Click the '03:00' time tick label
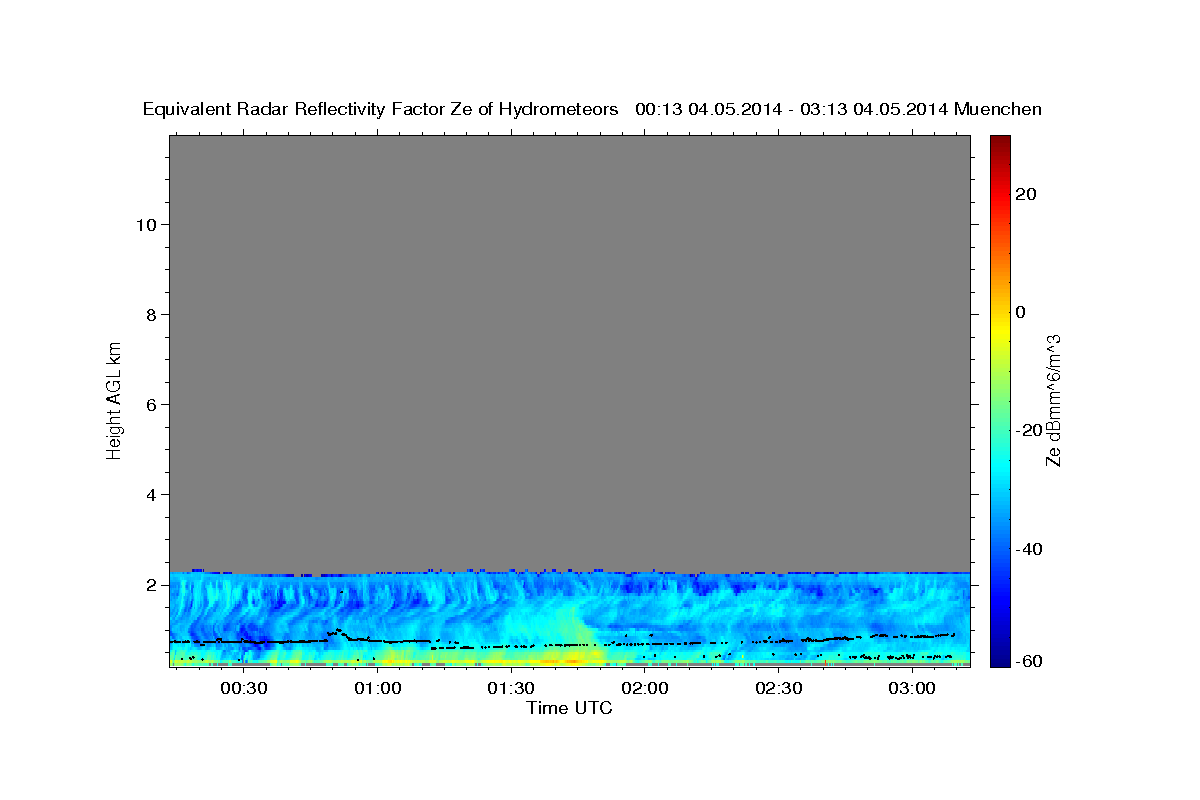The image size is (1200, 800). coord(912,688)
